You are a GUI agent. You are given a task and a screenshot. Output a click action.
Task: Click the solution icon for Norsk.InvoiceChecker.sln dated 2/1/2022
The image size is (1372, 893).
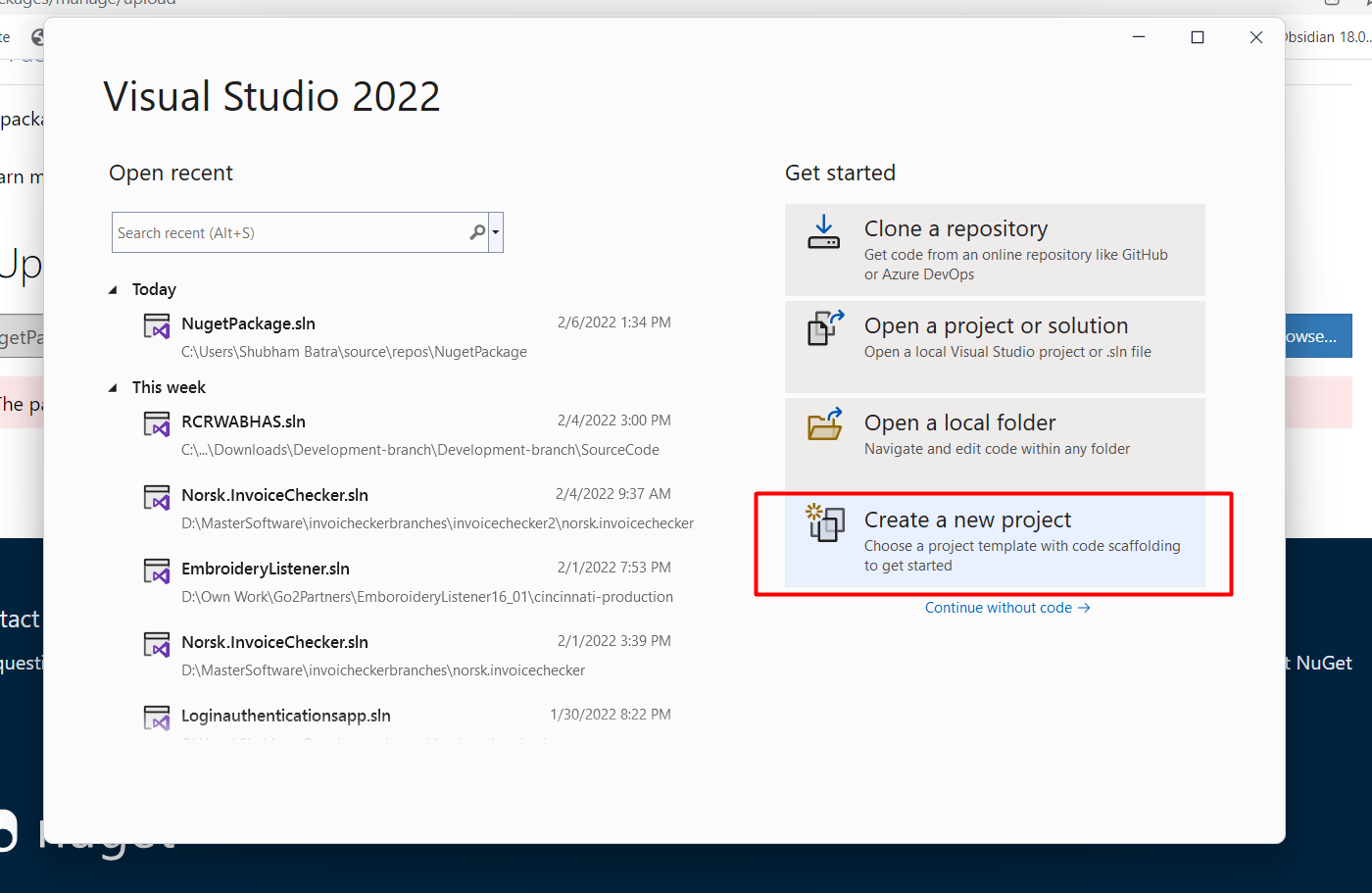point(157,645)
